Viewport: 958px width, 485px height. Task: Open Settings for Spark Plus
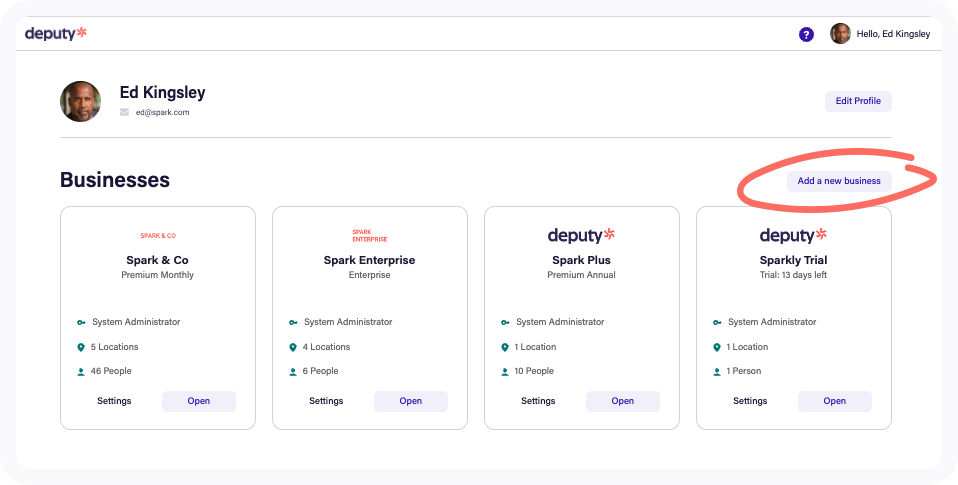[x=538, y=401]
